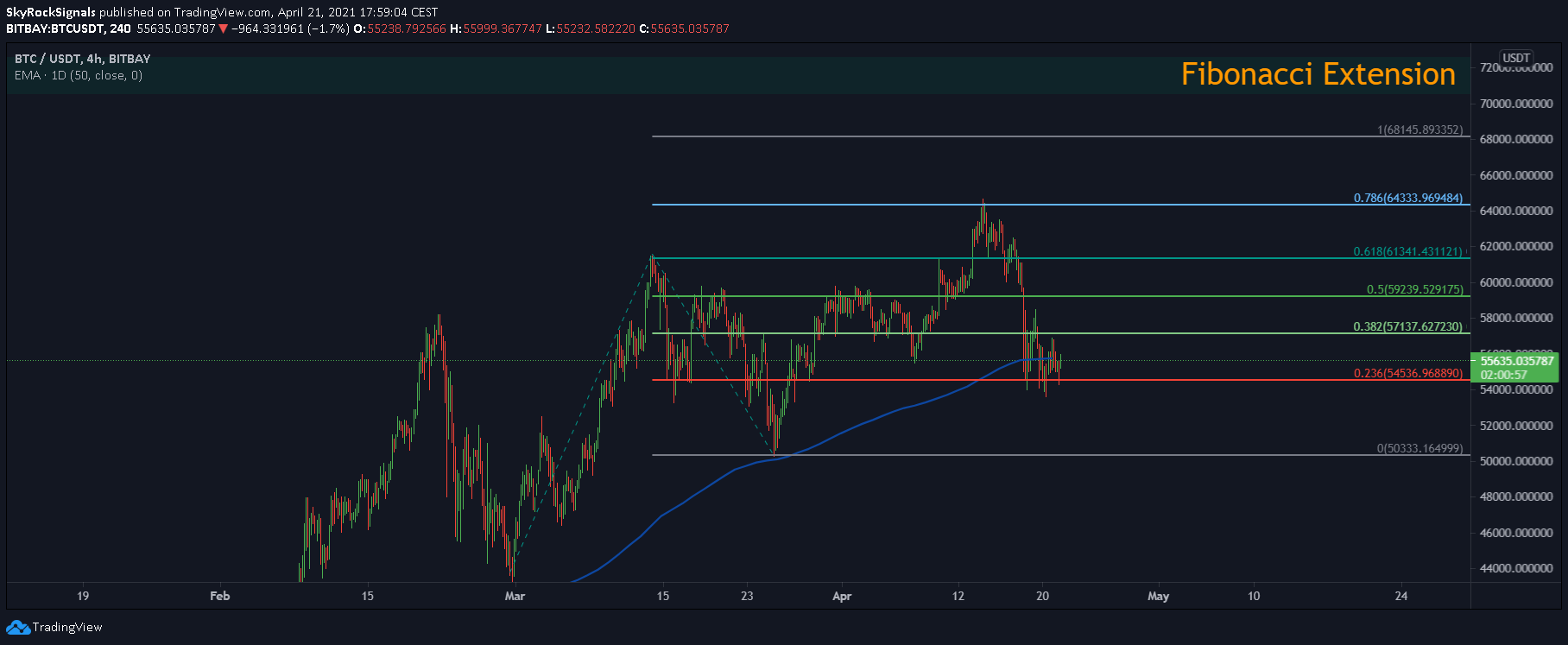The height and width of the screenshot is (645, 1568).
Task: Select Fib level label 0.786(64333.969484)
Action: (x=1408, y=198)
